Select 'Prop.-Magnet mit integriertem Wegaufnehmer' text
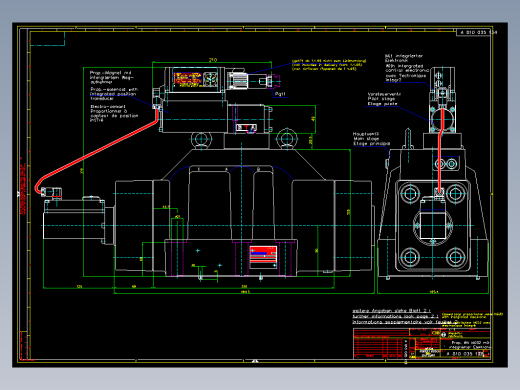This screenshot has width=520, height=390. pyautogui.click(x=112, y=77)
